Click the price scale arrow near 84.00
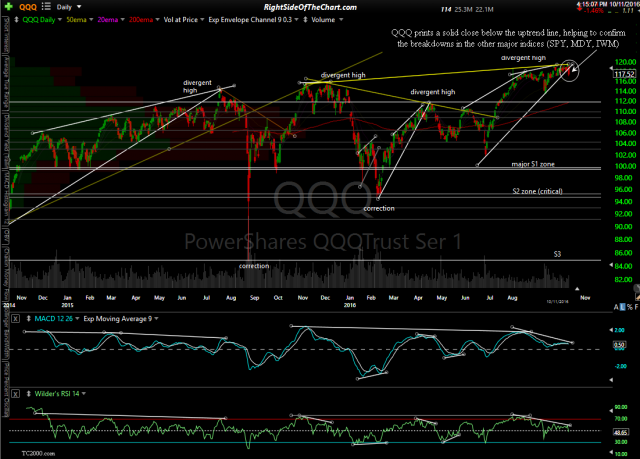Viewport: 640px width, 459px height. point(611,266)
